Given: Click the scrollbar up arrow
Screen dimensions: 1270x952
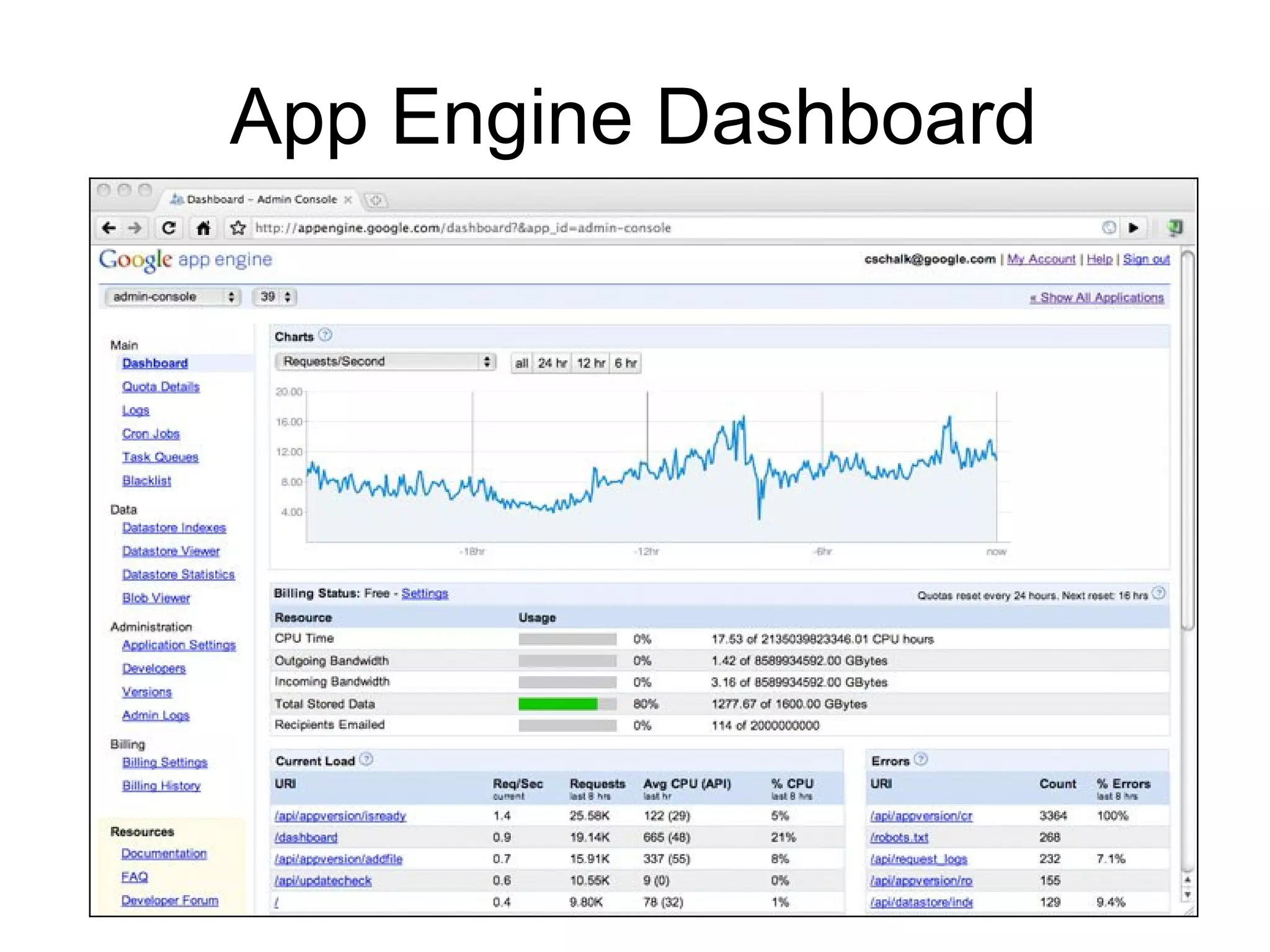Looking at the screenshot, I should tap(1187, 879).
